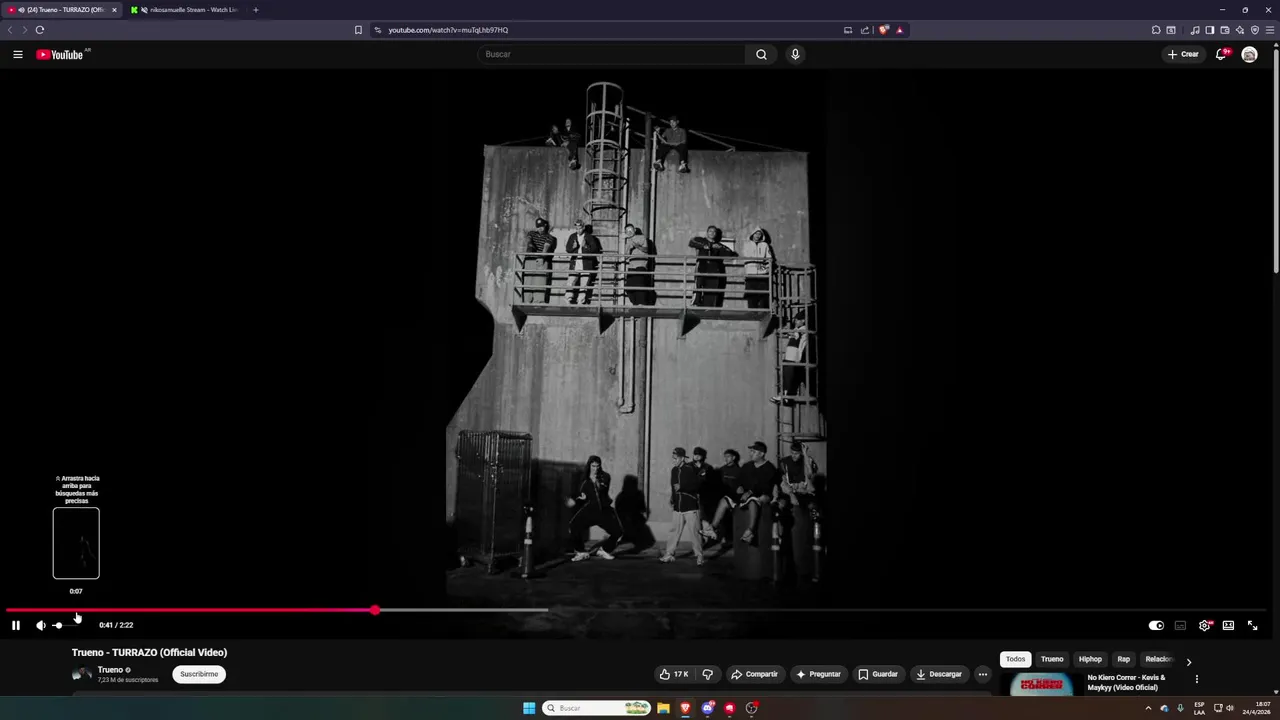Open the player settings gear
The image size is (1280, 720).
(1204, 625)
